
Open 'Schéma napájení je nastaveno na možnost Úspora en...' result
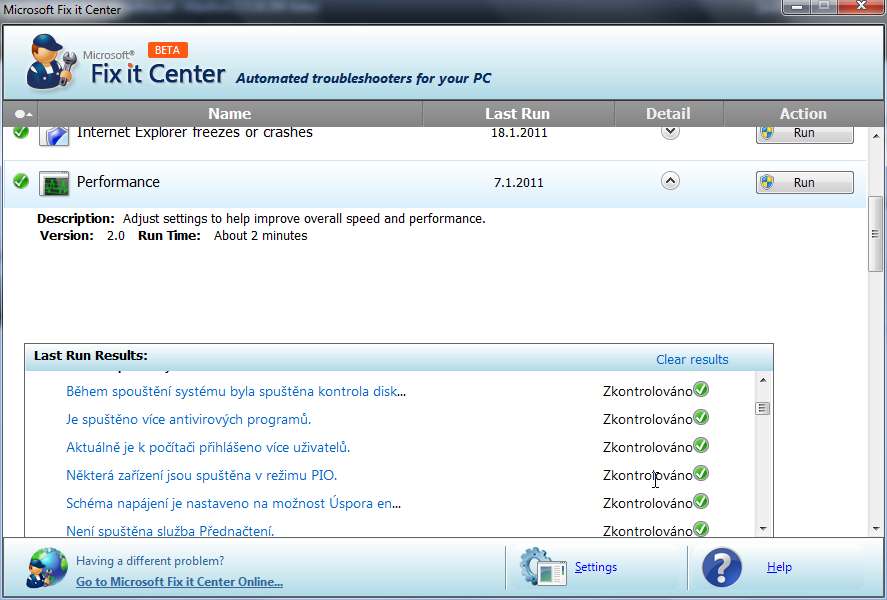pos(234,503)
